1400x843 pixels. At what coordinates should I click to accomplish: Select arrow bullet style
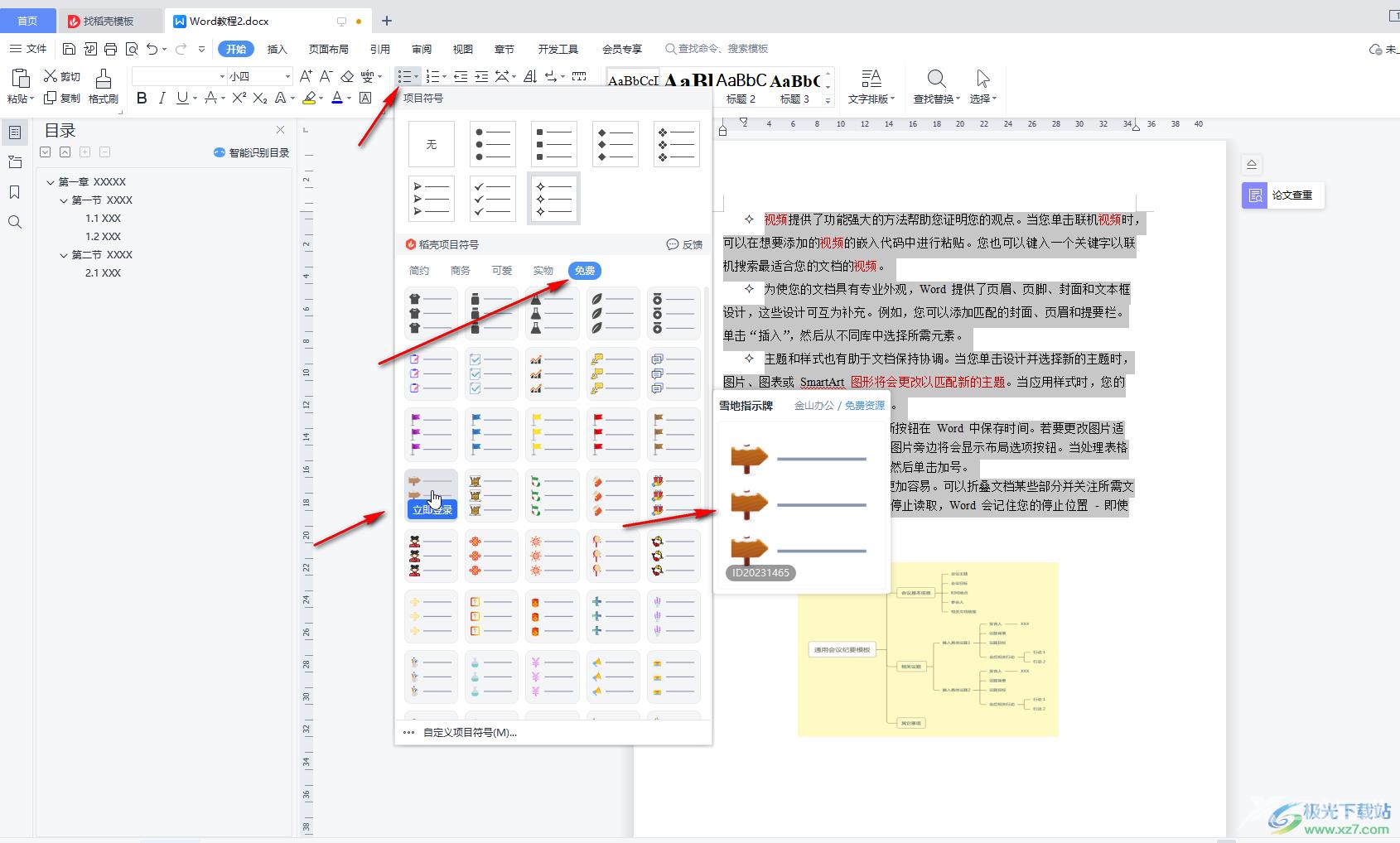[431, 199]
